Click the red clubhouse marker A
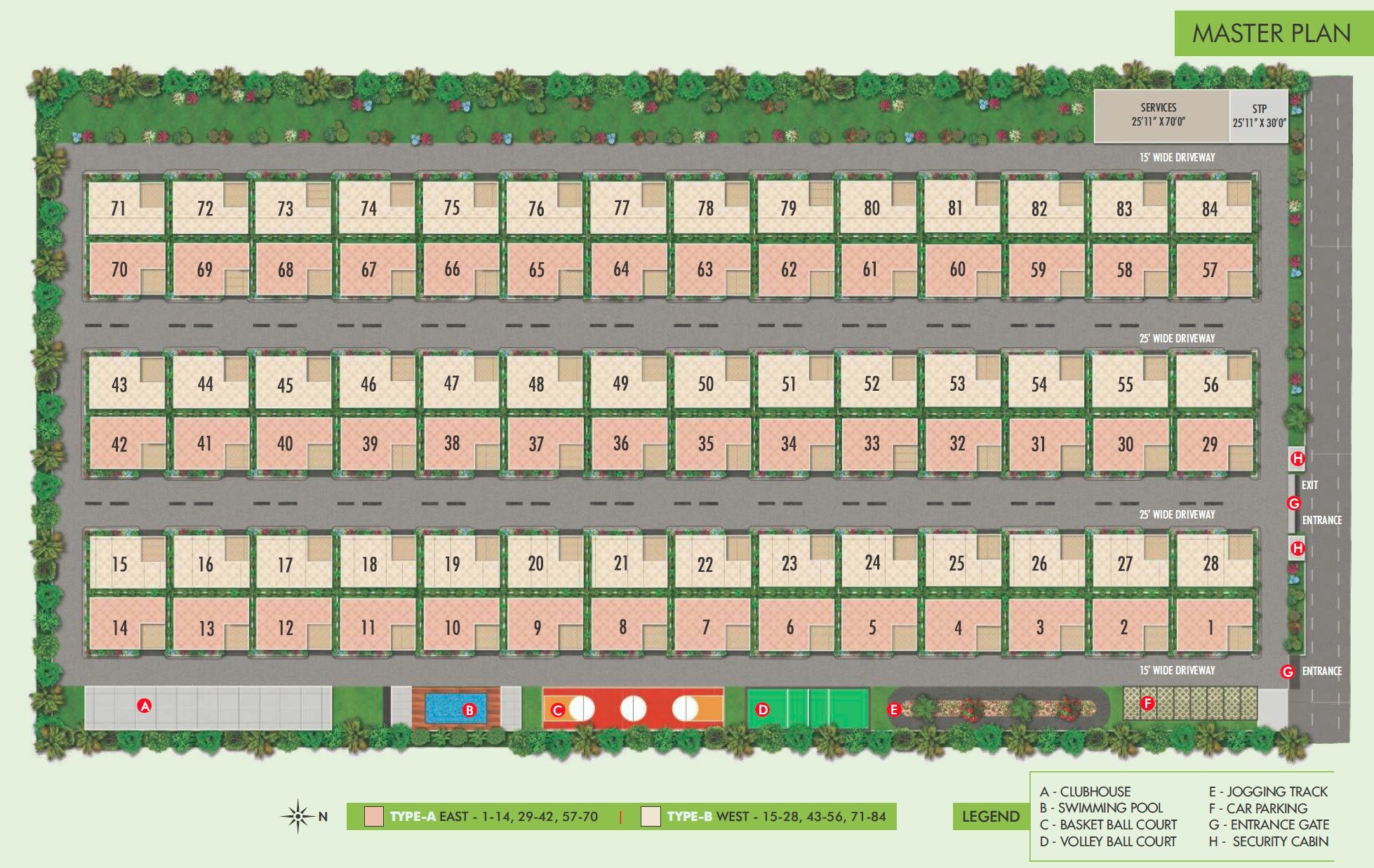This screenshot has height=868, width=1374. pyautogui.click(x=145, y=706)
